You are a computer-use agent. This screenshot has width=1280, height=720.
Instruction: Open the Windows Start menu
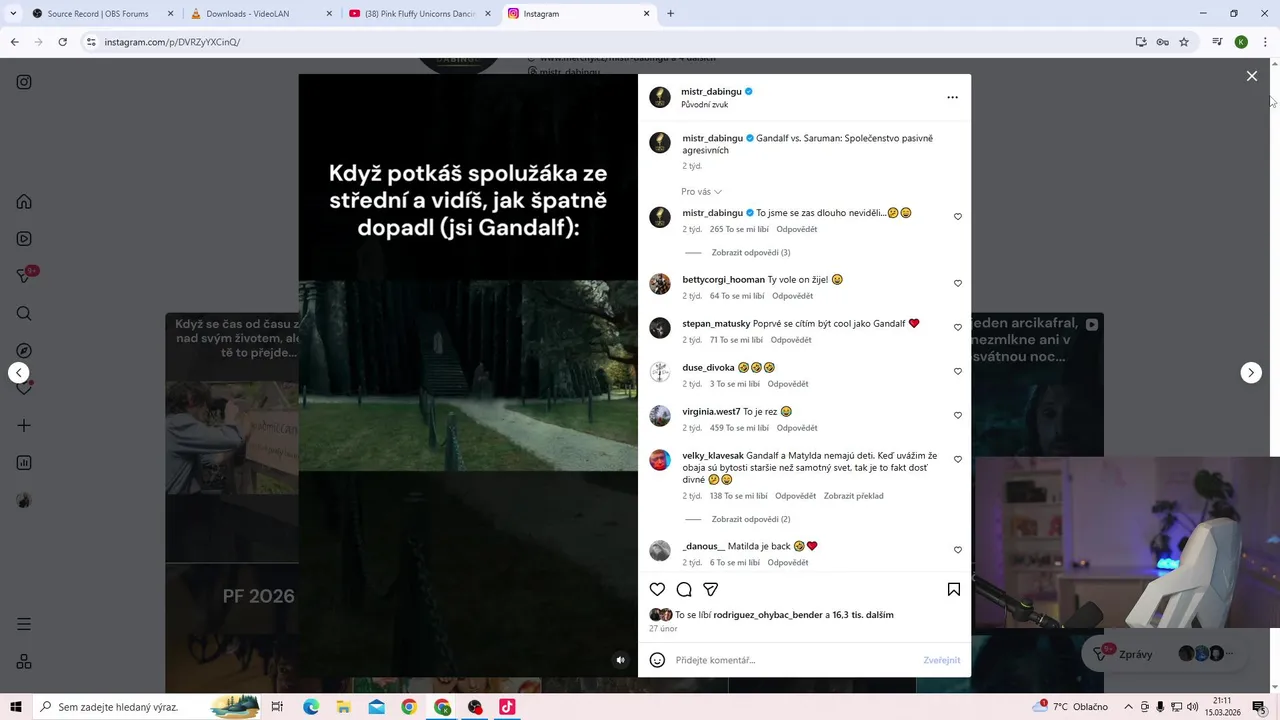click(15, 707)
